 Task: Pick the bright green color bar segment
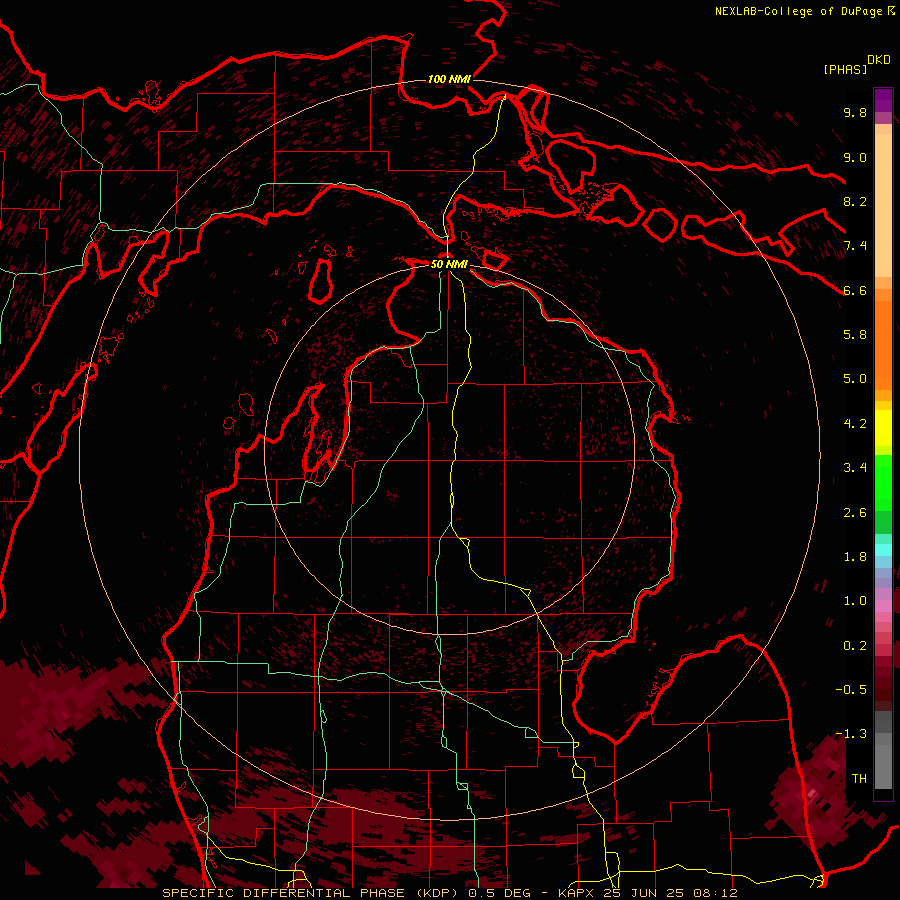click(883, 482)
